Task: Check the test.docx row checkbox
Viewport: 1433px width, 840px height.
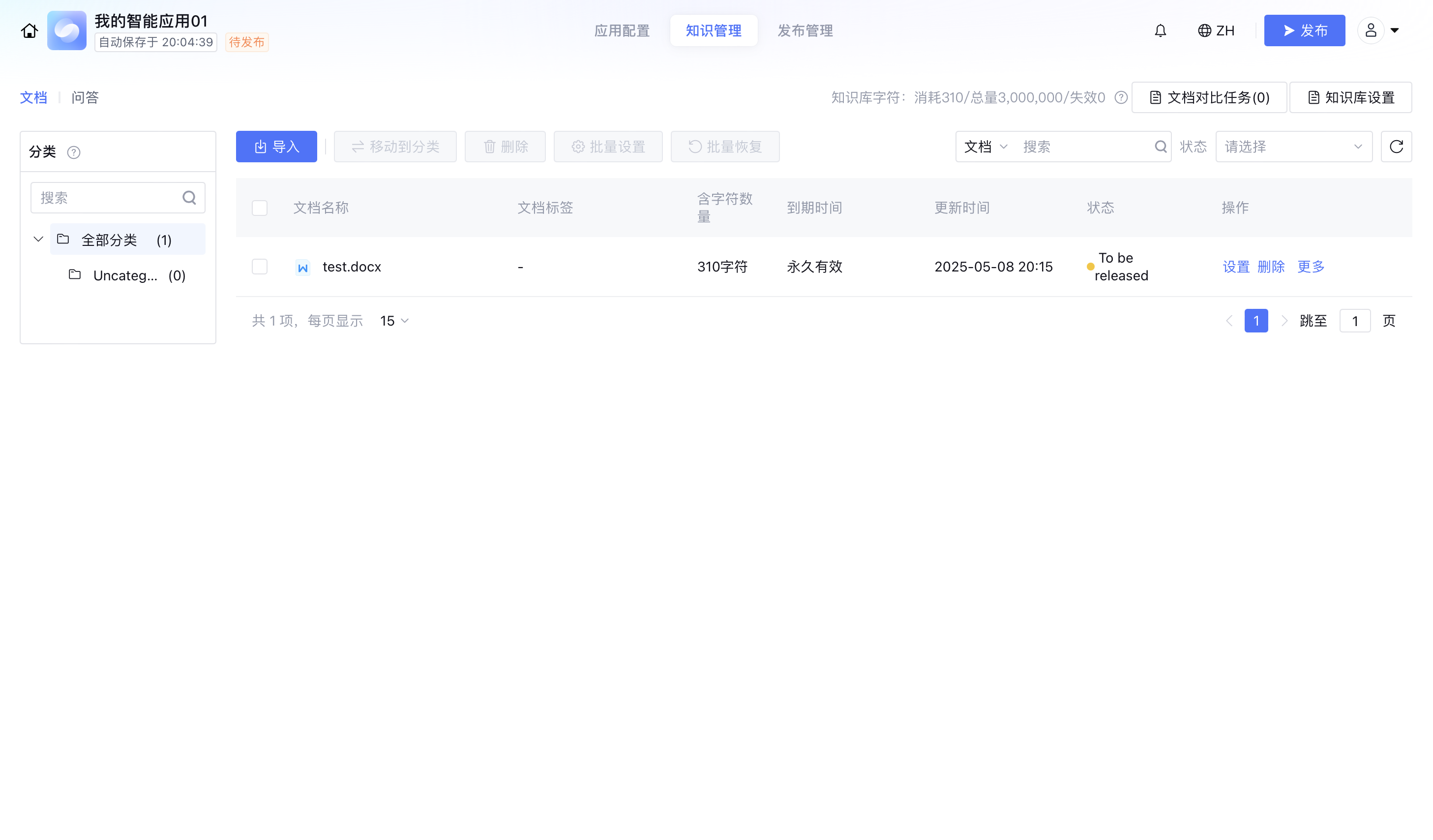Action: [260, 267]
